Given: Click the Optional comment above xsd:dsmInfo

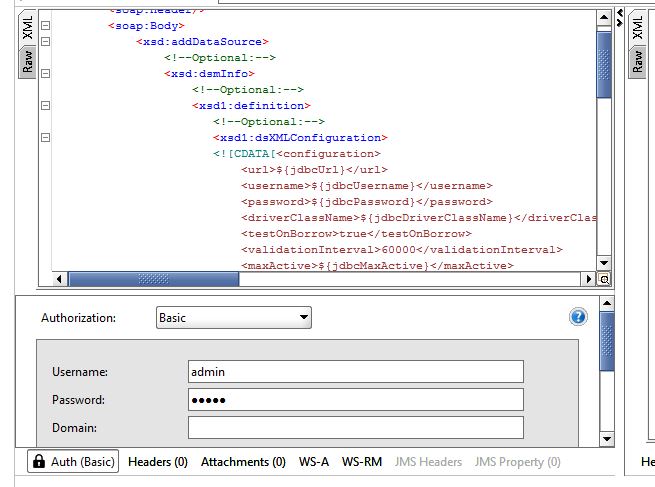Looking at the screenshot, I should point(220,58).
